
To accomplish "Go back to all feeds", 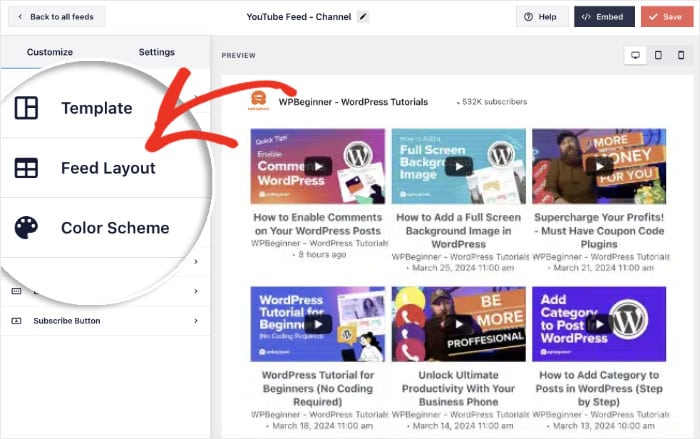I will point(57,17).
